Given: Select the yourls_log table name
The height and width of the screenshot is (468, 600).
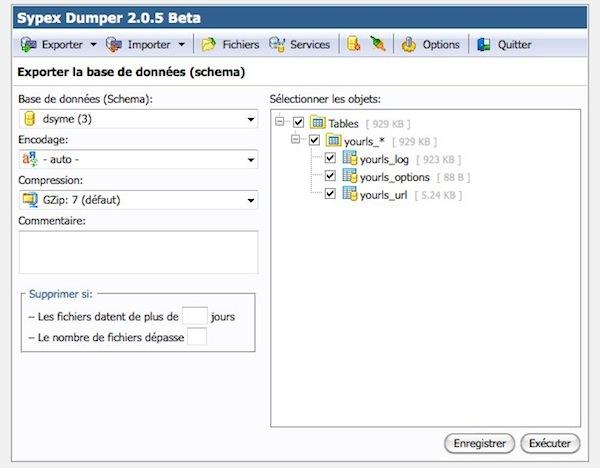Looking at the screenshot, I should (384, 160).
